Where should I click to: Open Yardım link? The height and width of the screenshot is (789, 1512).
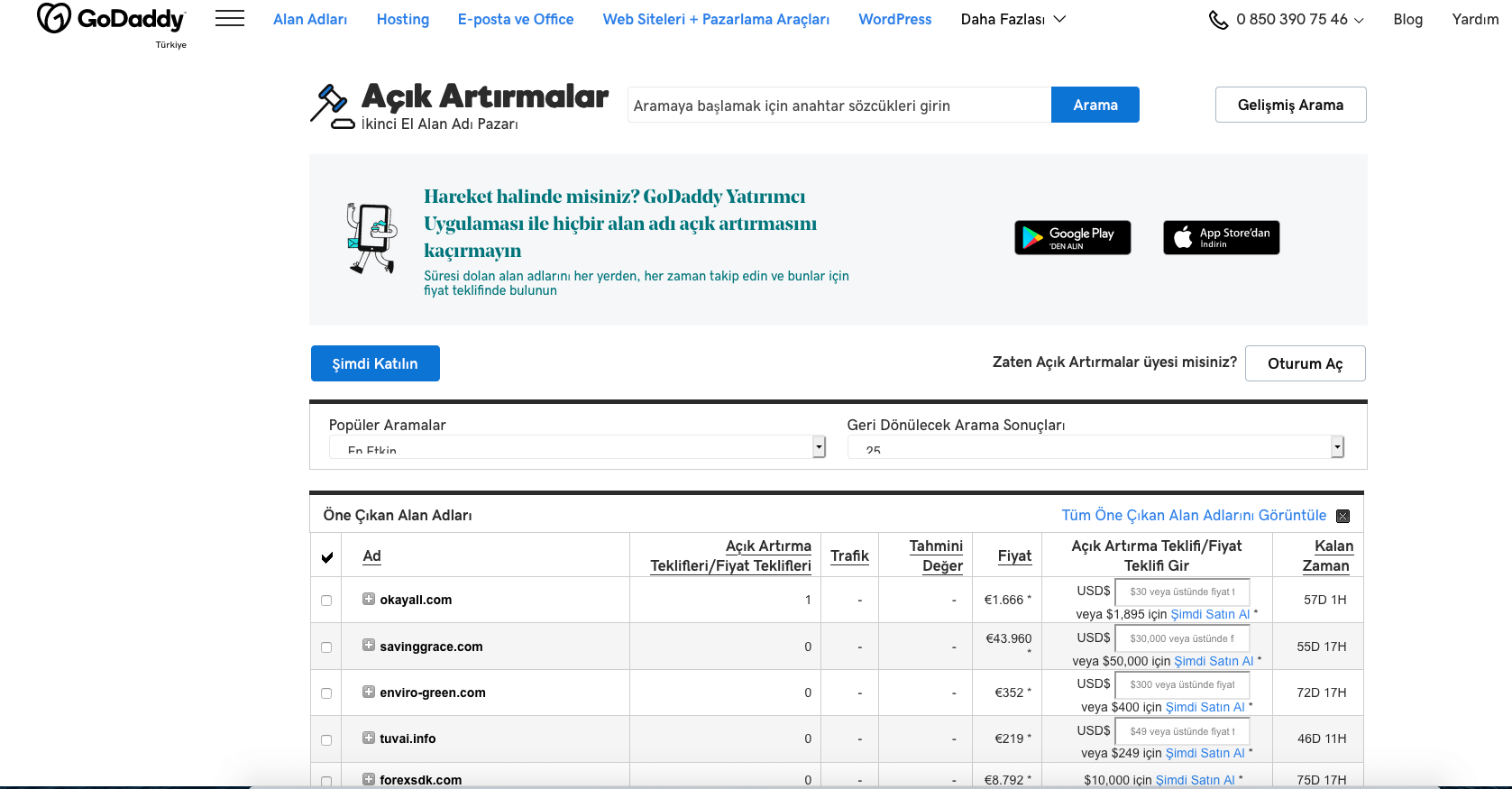click(x=1475, y=19)
